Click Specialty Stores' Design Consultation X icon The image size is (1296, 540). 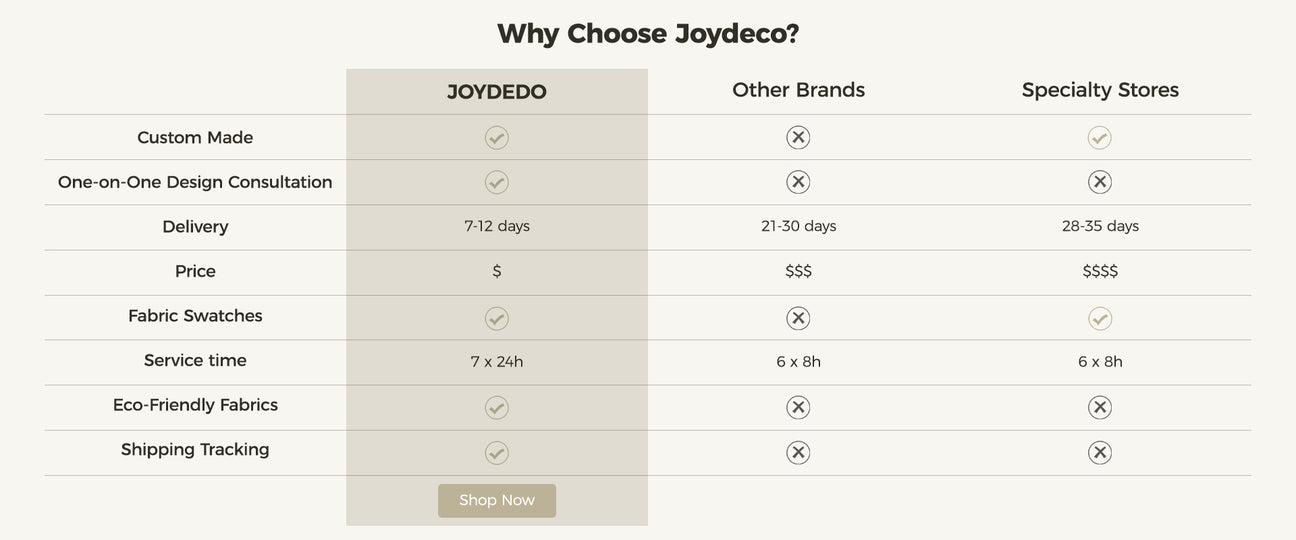[x=1100, y=182]
